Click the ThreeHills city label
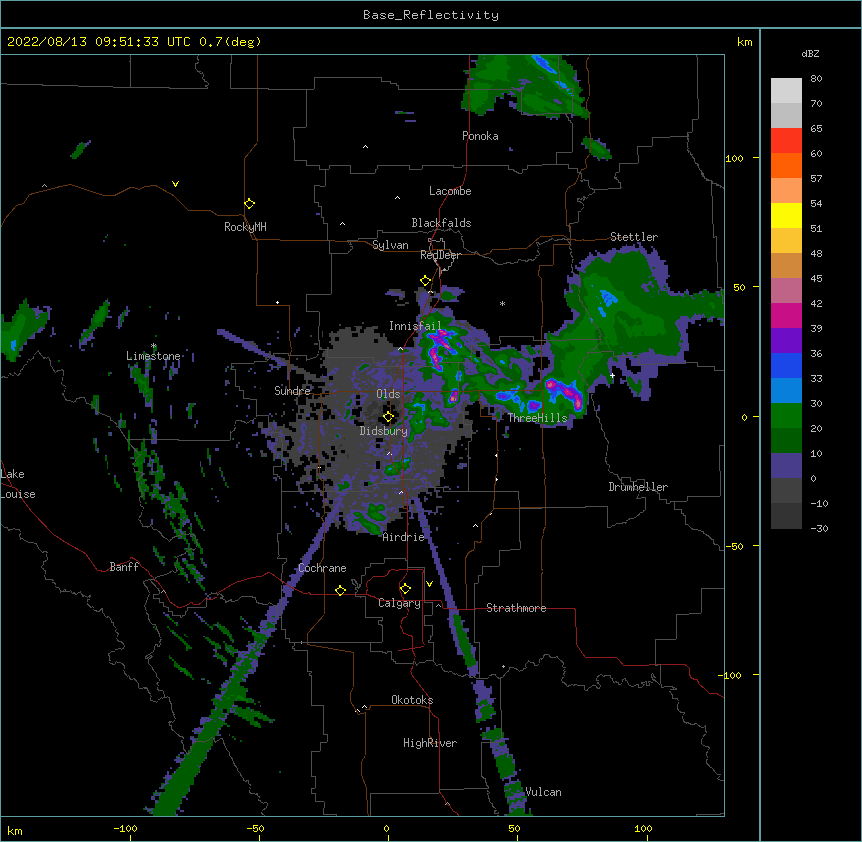The height and width of the screenshot is (842, 862). click(x=537, y=418)
